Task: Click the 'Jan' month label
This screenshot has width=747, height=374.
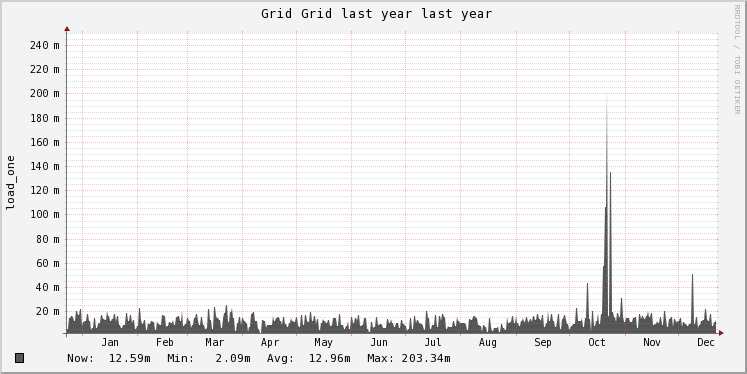Action: tap(110, 342)
